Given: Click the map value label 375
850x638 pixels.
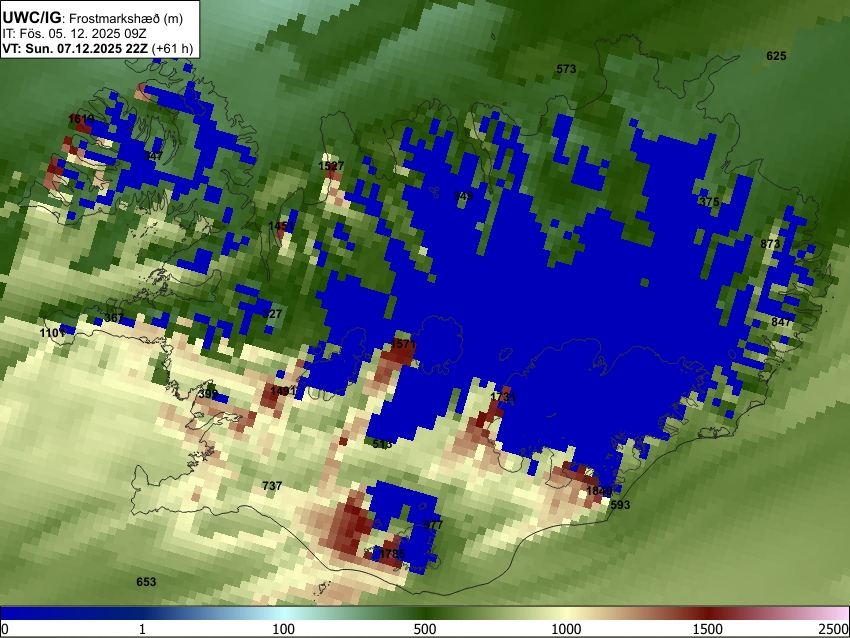Looking at the screenshot, I should [709, 202].
